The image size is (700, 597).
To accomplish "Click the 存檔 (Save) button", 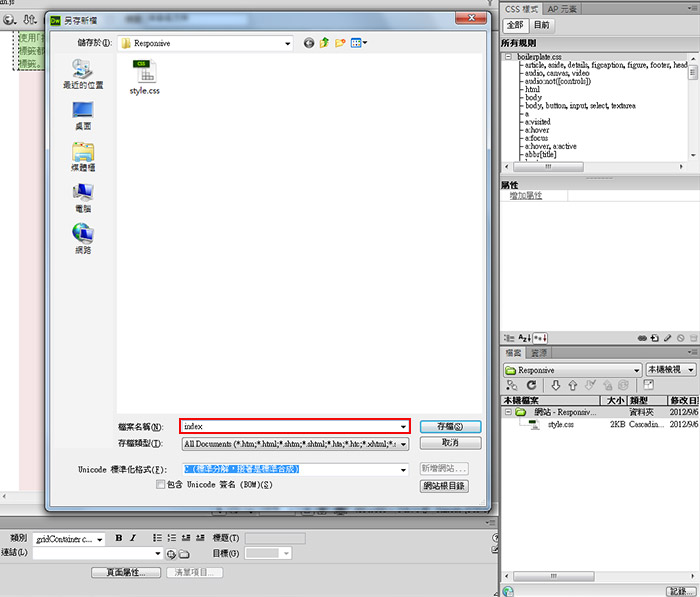I will (x=450, y=426).
